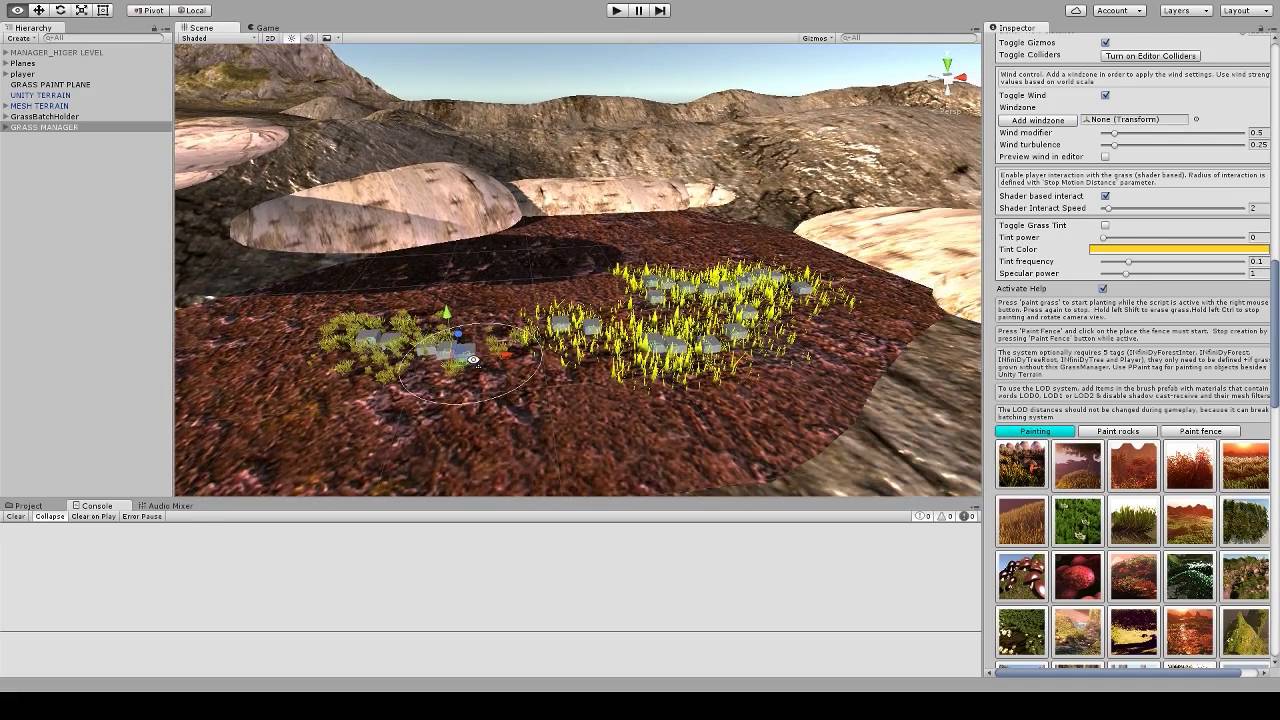The image size is (1280, 720).
Task: Click the Paint rocks button
Action: 1118,431
